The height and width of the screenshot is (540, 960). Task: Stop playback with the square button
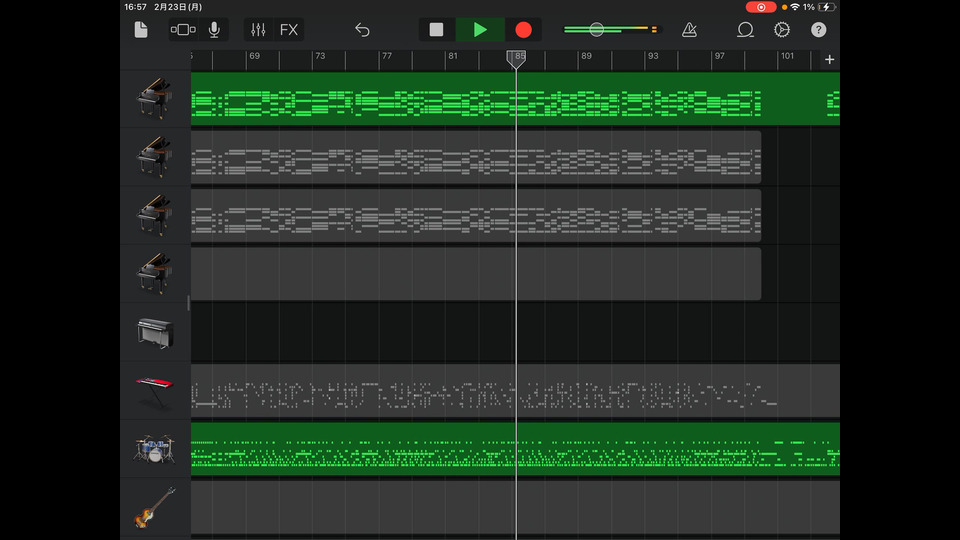437,29
